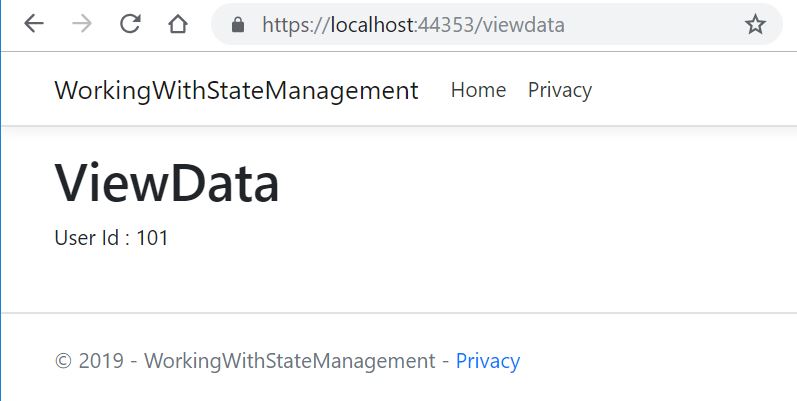797x401 pixels.
Task: Go to Home in the navbar
Action: (x=478, y=90)
